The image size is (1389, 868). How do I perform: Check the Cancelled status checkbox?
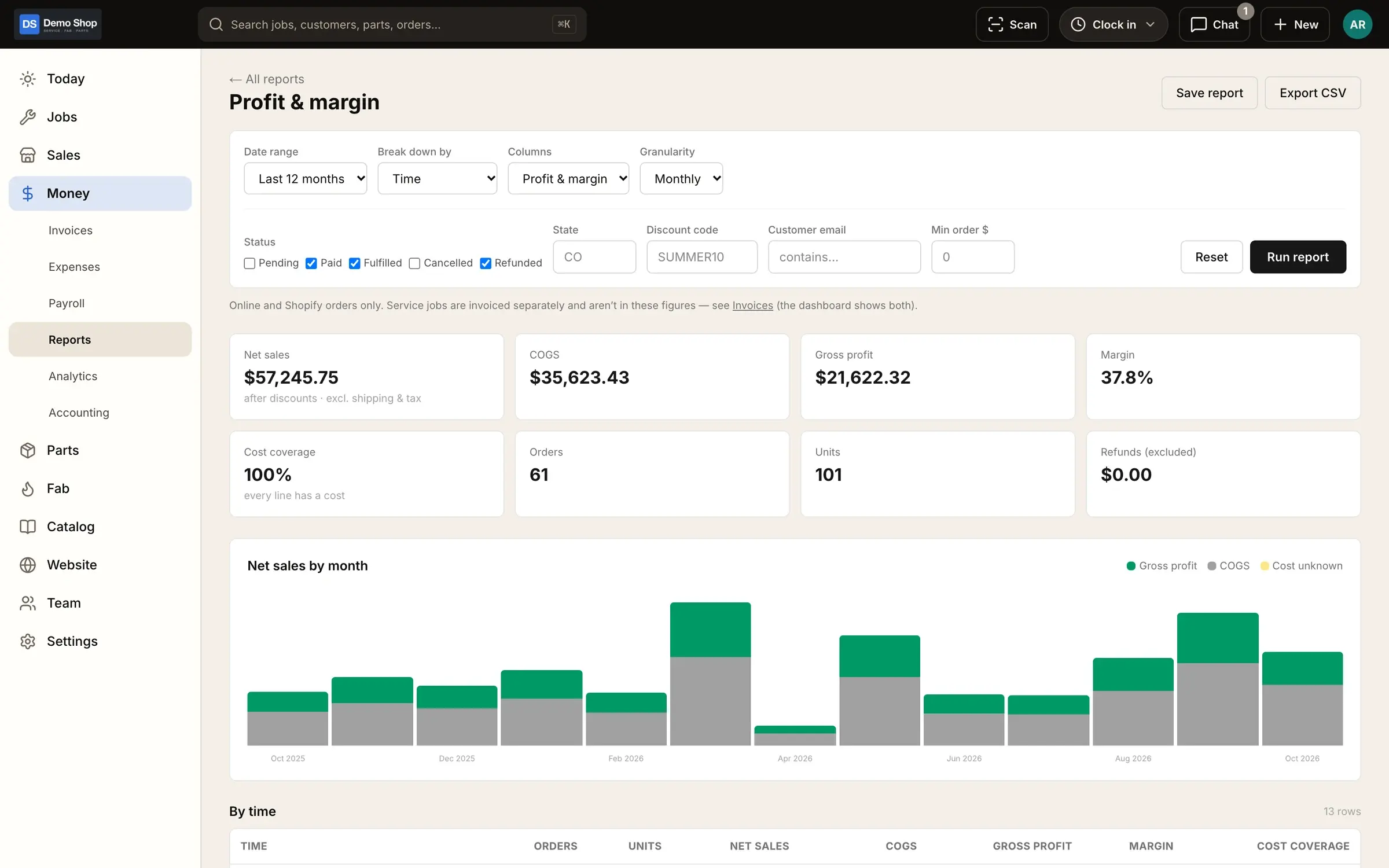(x=414, y=263)
